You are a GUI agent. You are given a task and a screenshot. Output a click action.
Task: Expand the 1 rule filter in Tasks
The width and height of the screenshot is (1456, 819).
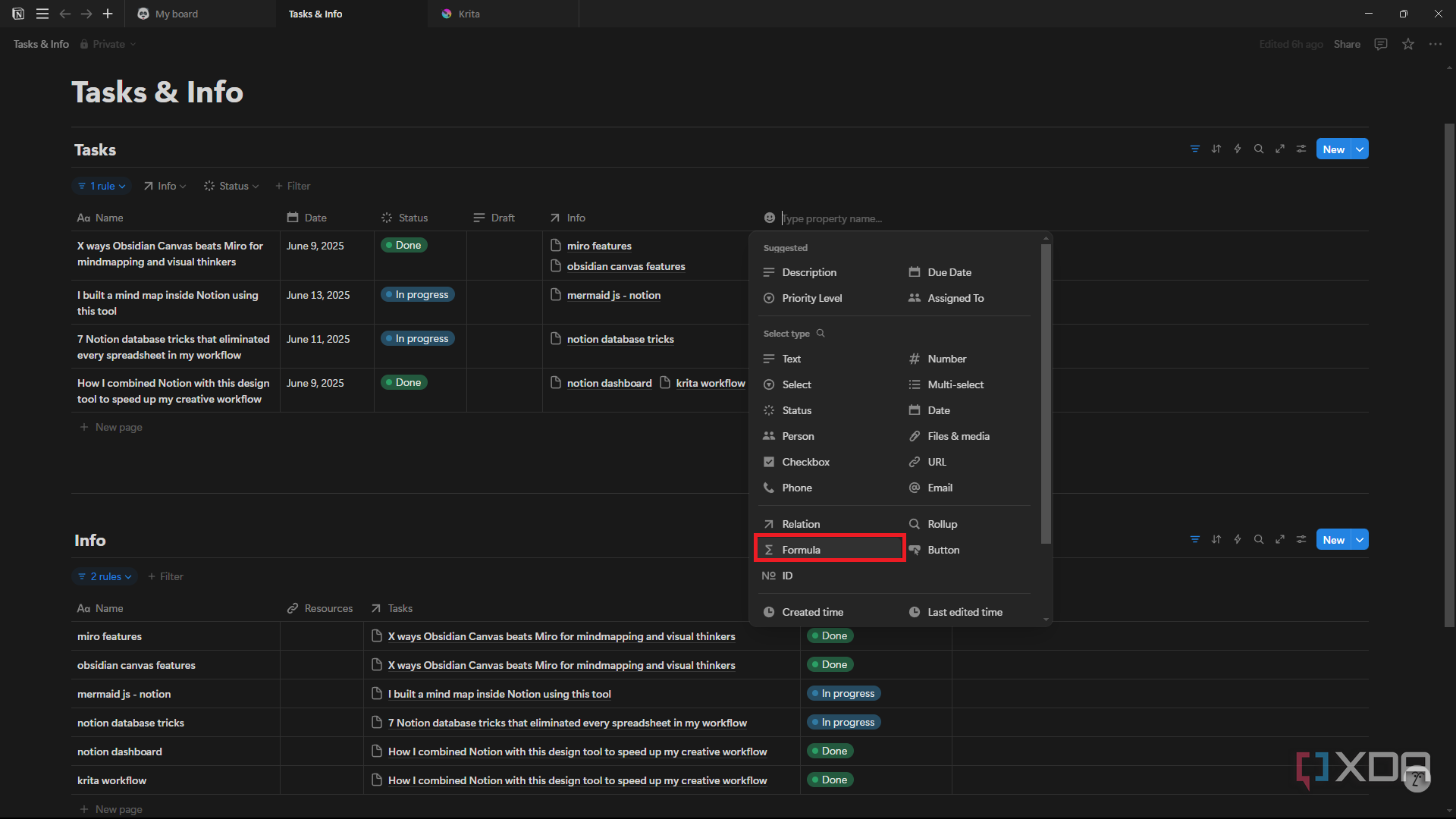pos(102,186)
